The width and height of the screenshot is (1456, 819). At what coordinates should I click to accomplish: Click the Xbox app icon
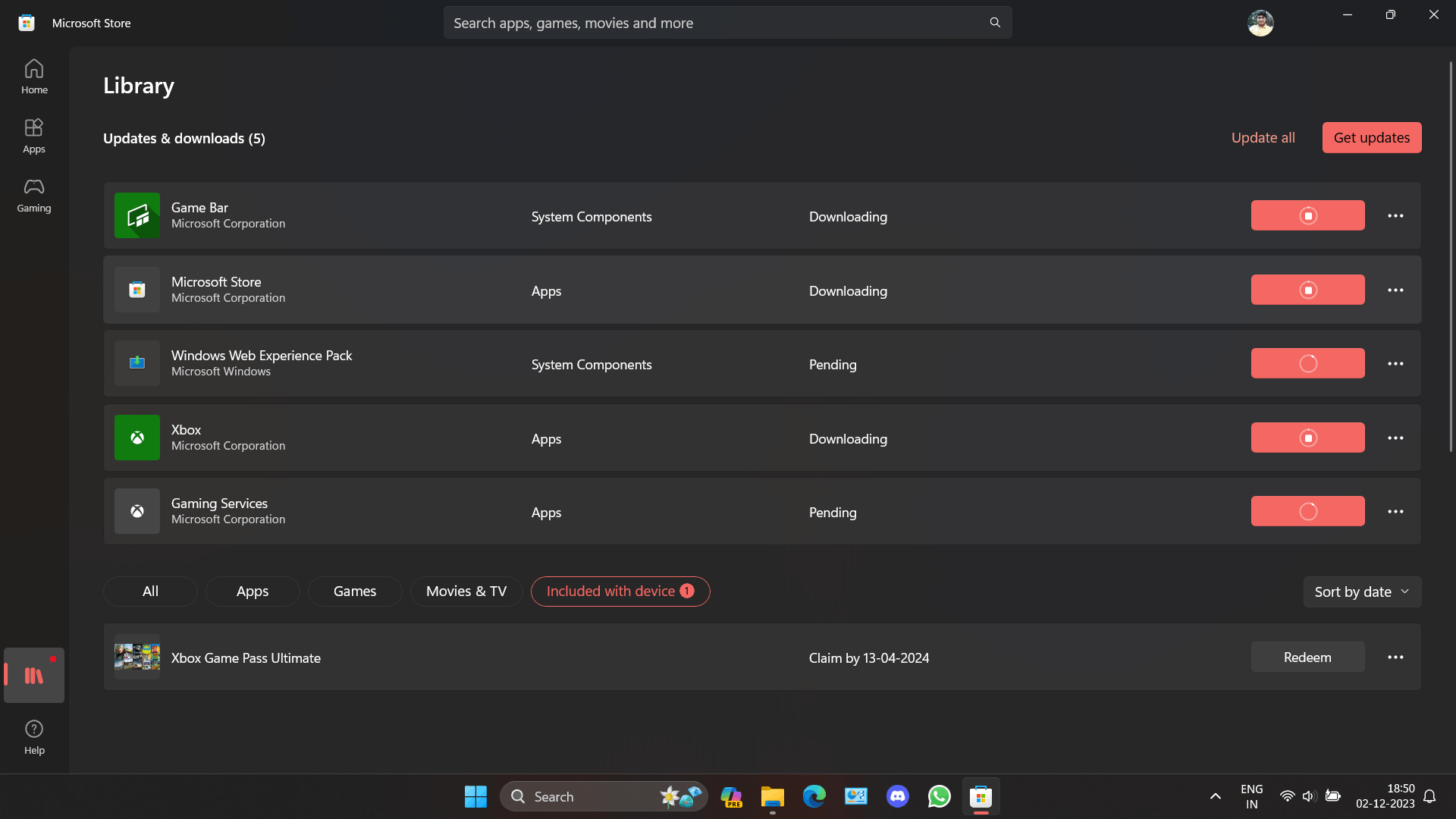tap(137, 438)
